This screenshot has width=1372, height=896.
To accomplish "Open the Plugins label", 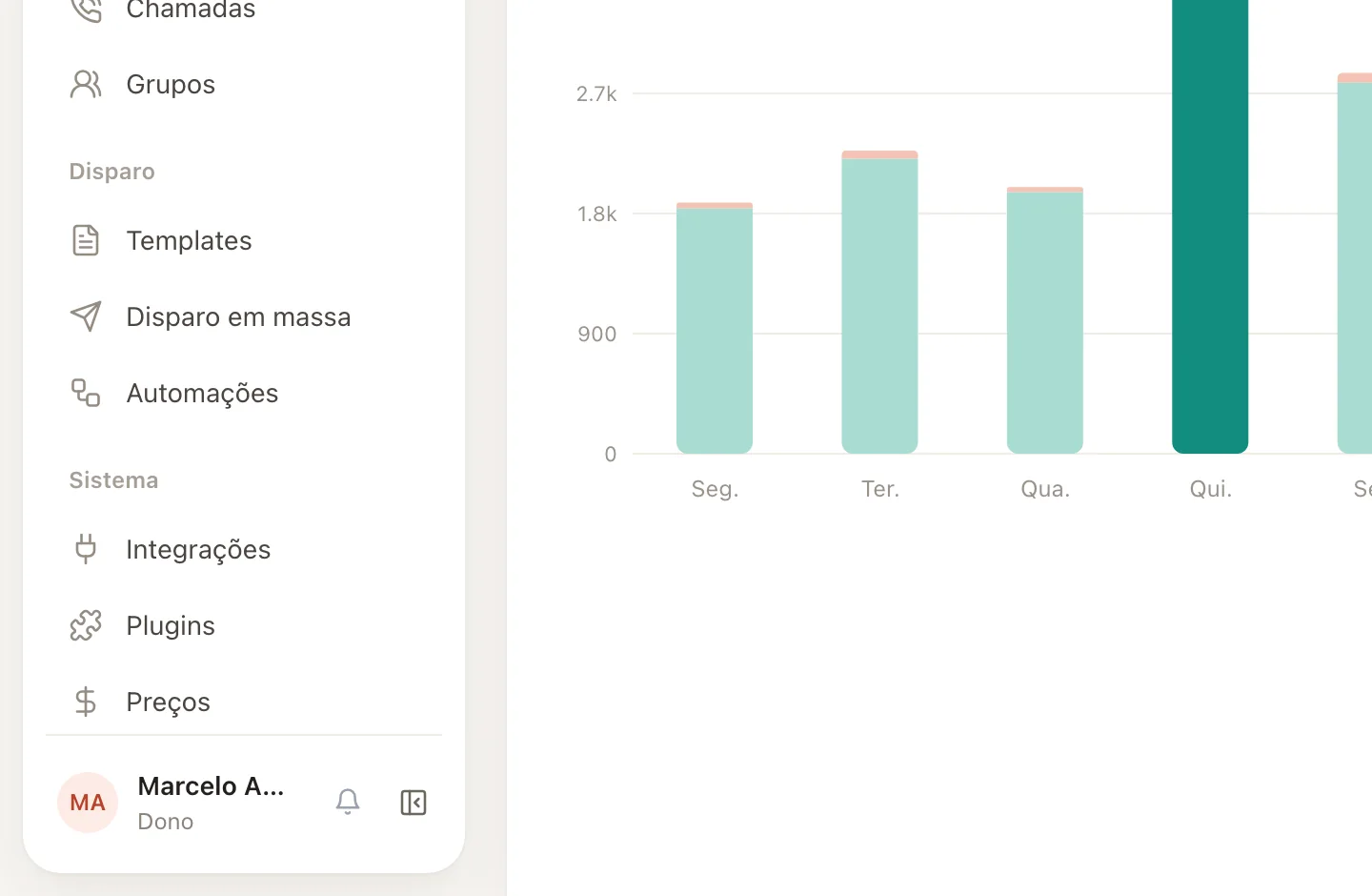I will click(x=171, y=626).
